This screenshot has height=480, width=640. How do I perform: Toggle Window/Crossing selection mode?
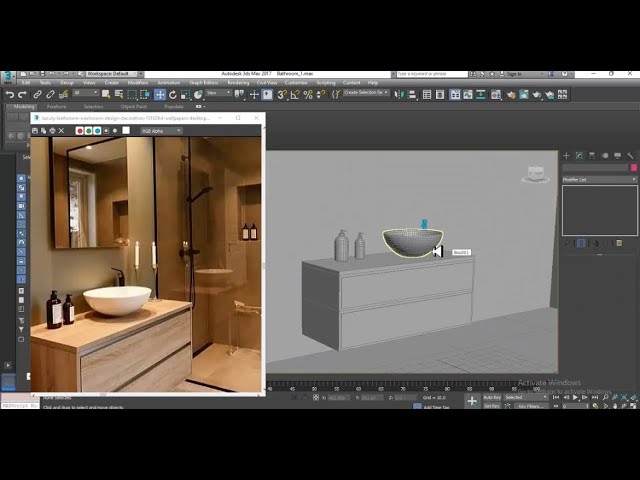144,95
